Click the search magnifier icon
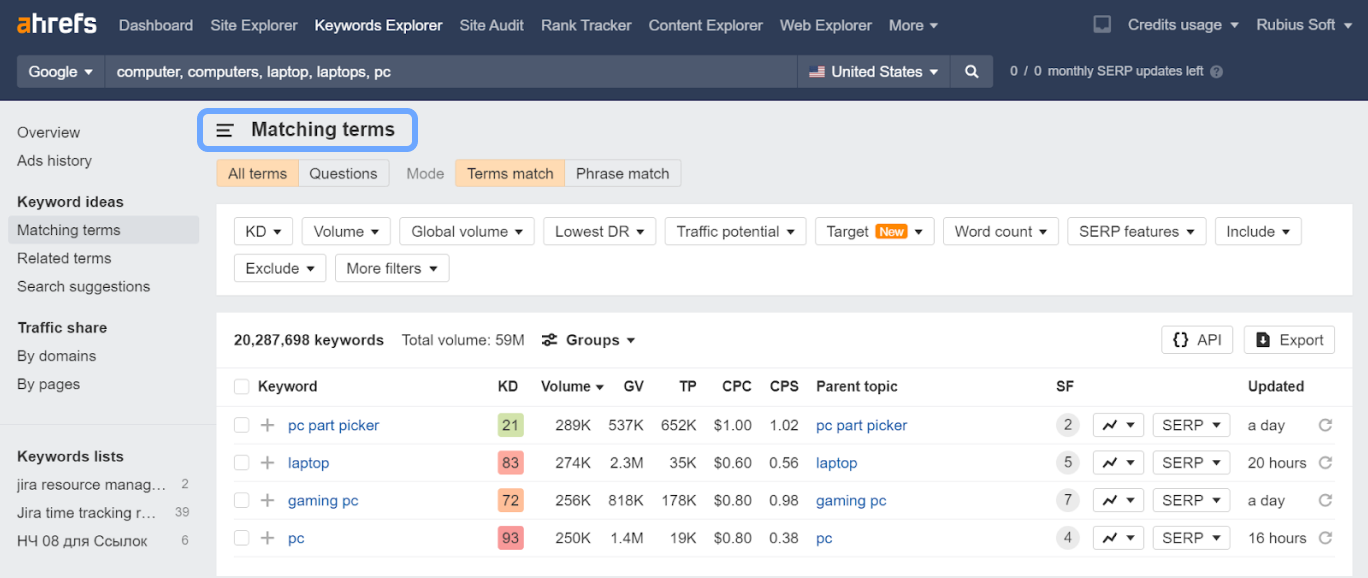The image size is (1368, 578). click(x=971, y=72)
